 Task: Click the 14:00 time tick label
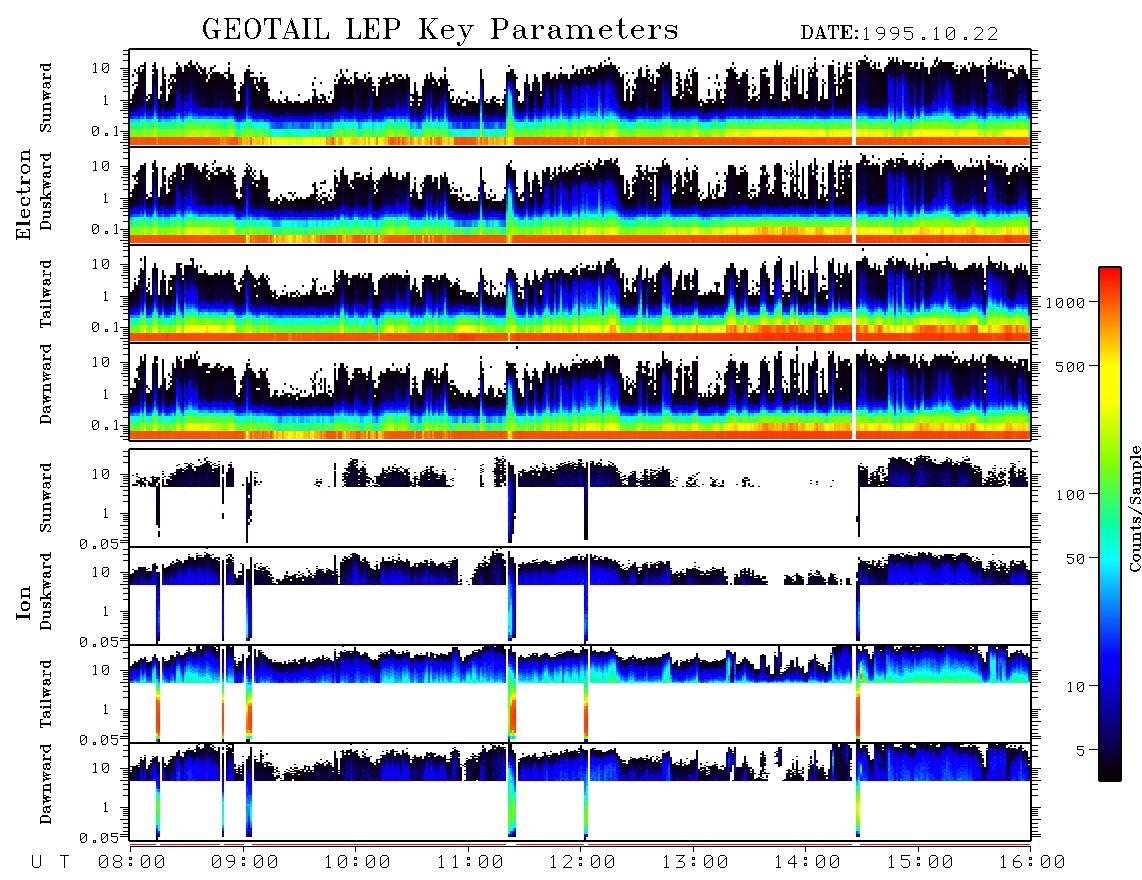pos(808,863)
